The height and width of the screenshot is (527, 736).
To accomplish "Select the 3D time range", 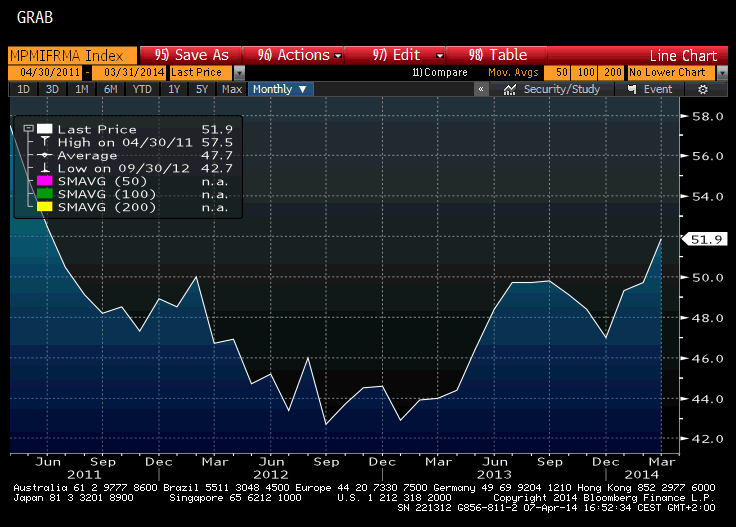I will coord(52,89).
